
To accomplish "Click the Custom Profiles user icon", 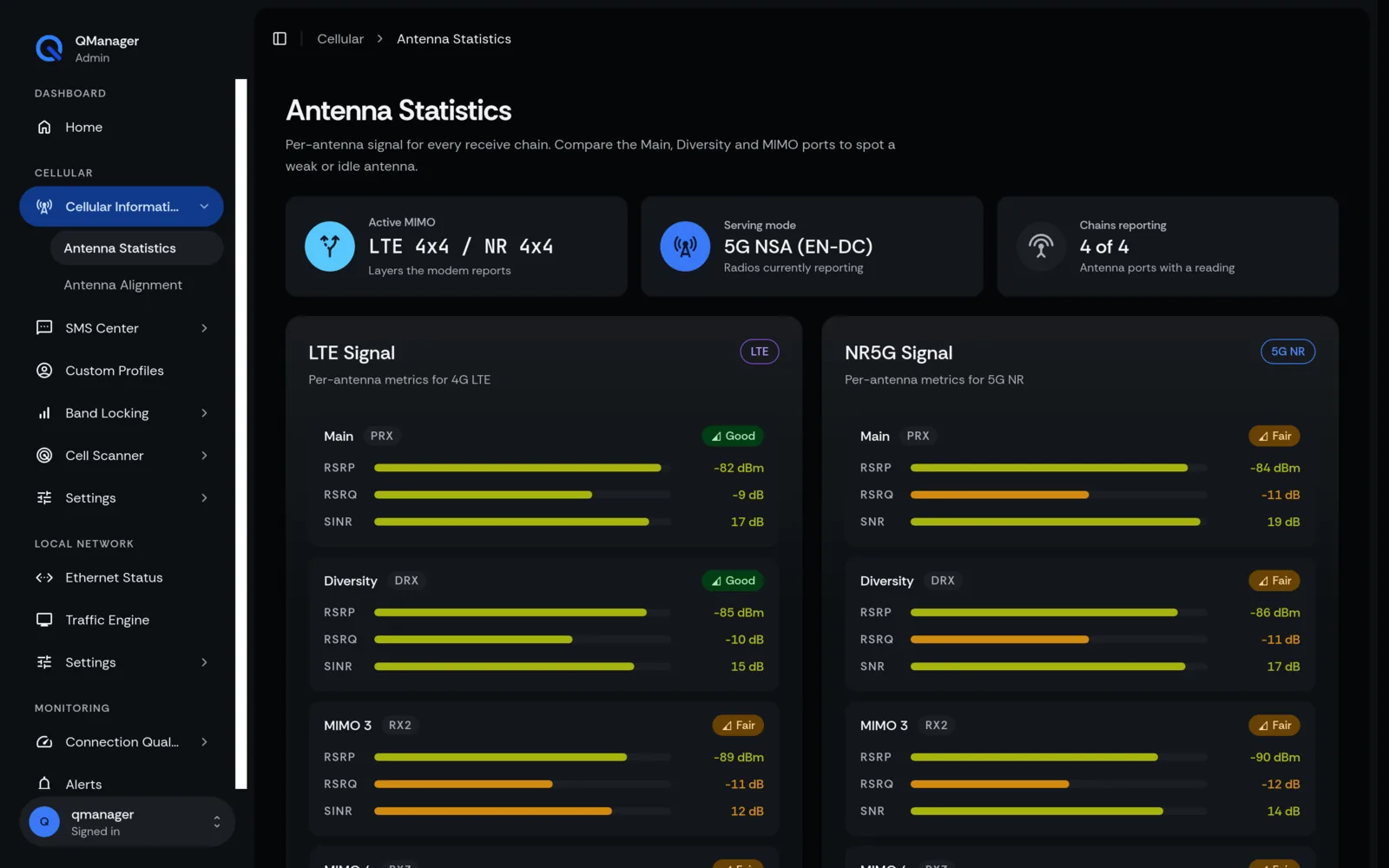I will click(44, 371).
